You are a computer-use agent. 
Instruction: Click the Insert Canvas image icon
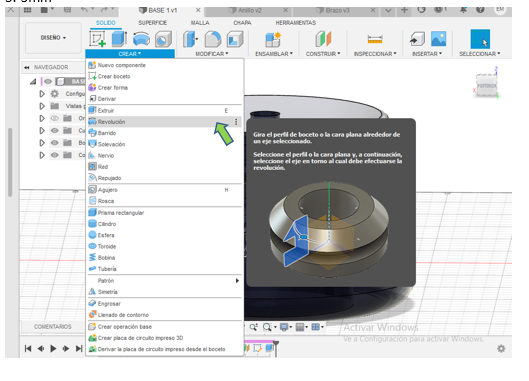[x=438, y=39]
